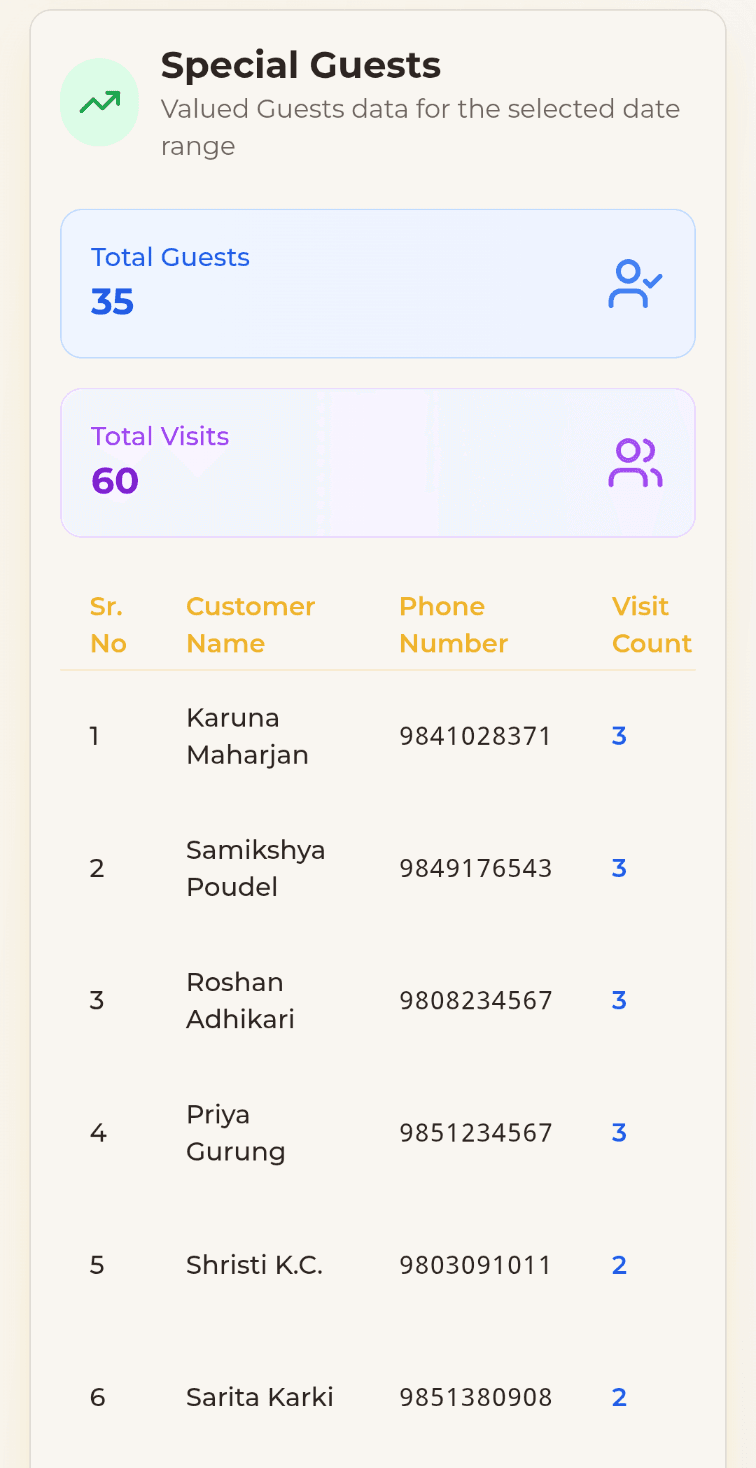Click Sarita Karki customer name
The image size is (756, 1468).
click(259, 1397)
